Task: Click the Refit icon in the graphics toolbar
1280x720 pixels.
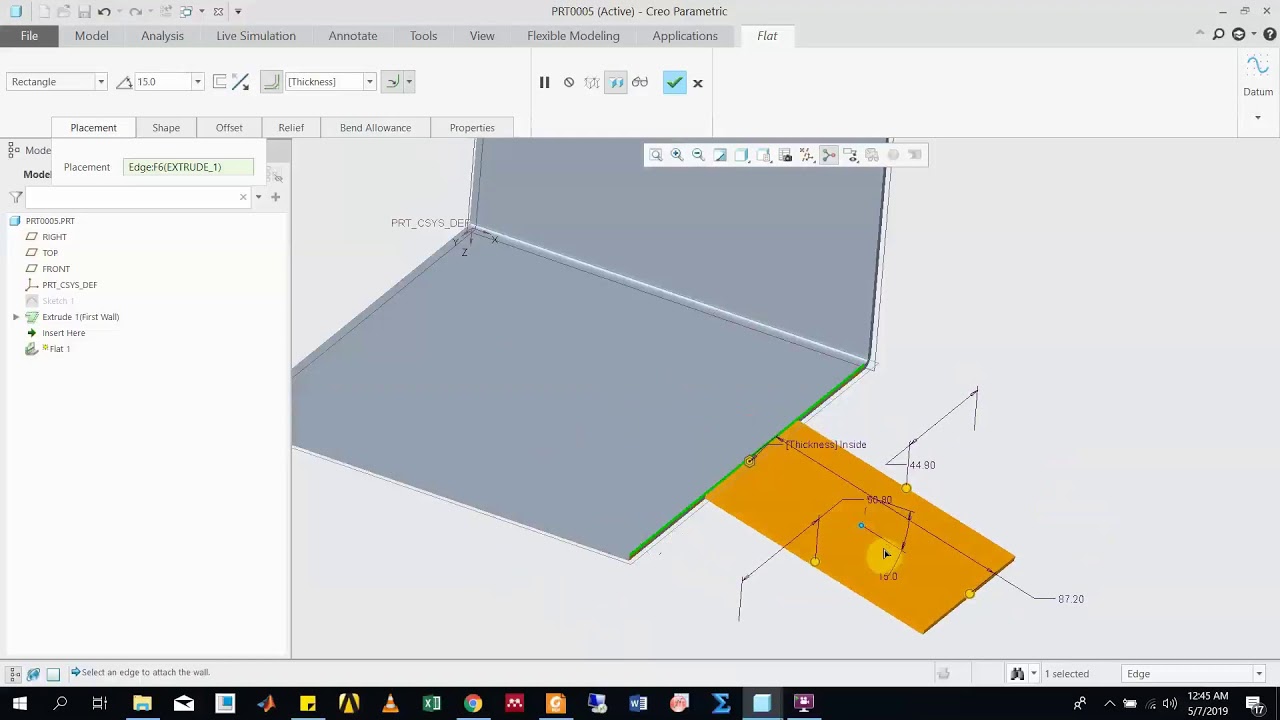Action: pyautogui.click(x=656, y=155)
